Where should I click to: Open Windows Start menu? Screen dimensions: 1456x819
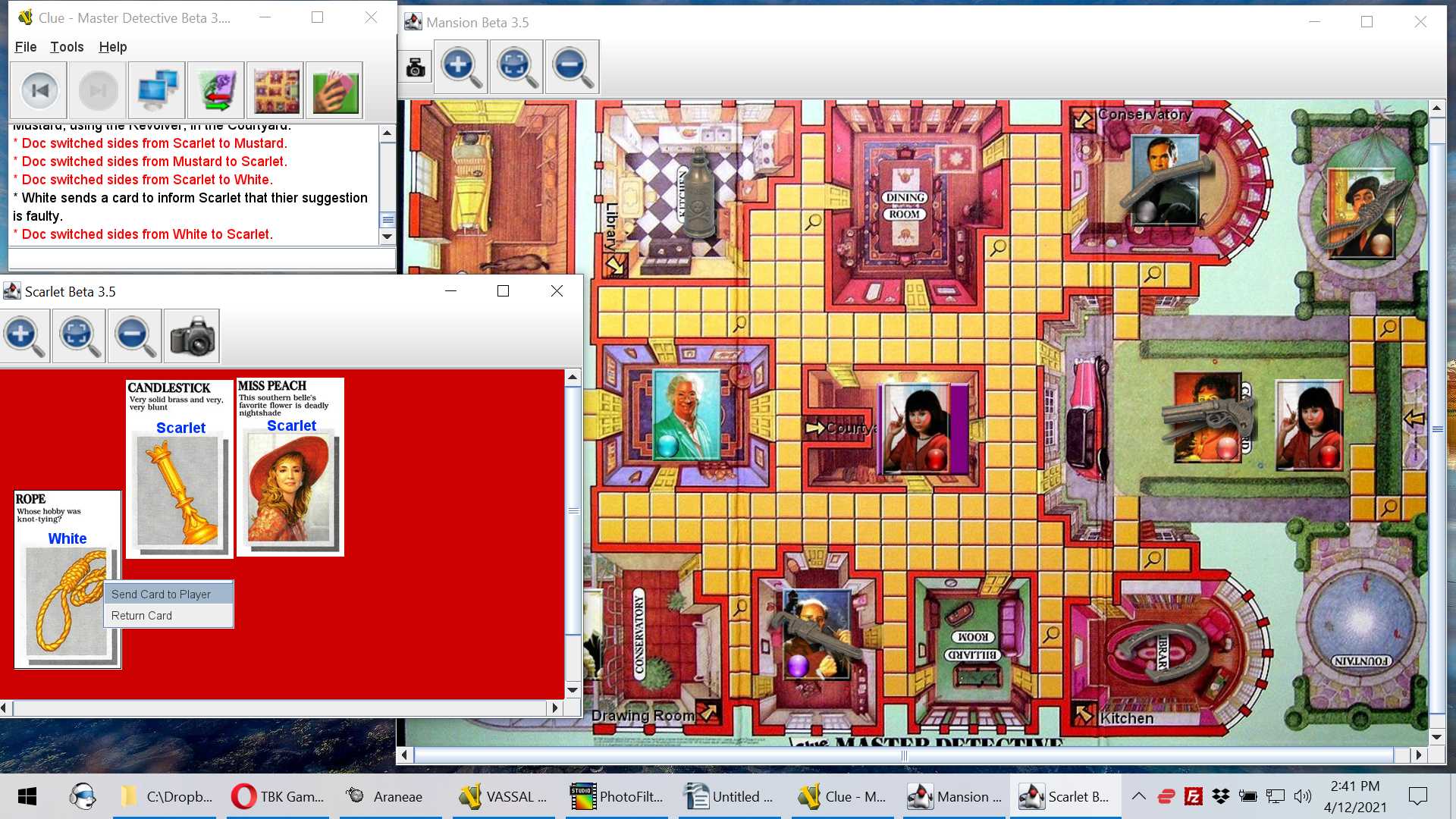pyautogui.click(x=27, y=796)
